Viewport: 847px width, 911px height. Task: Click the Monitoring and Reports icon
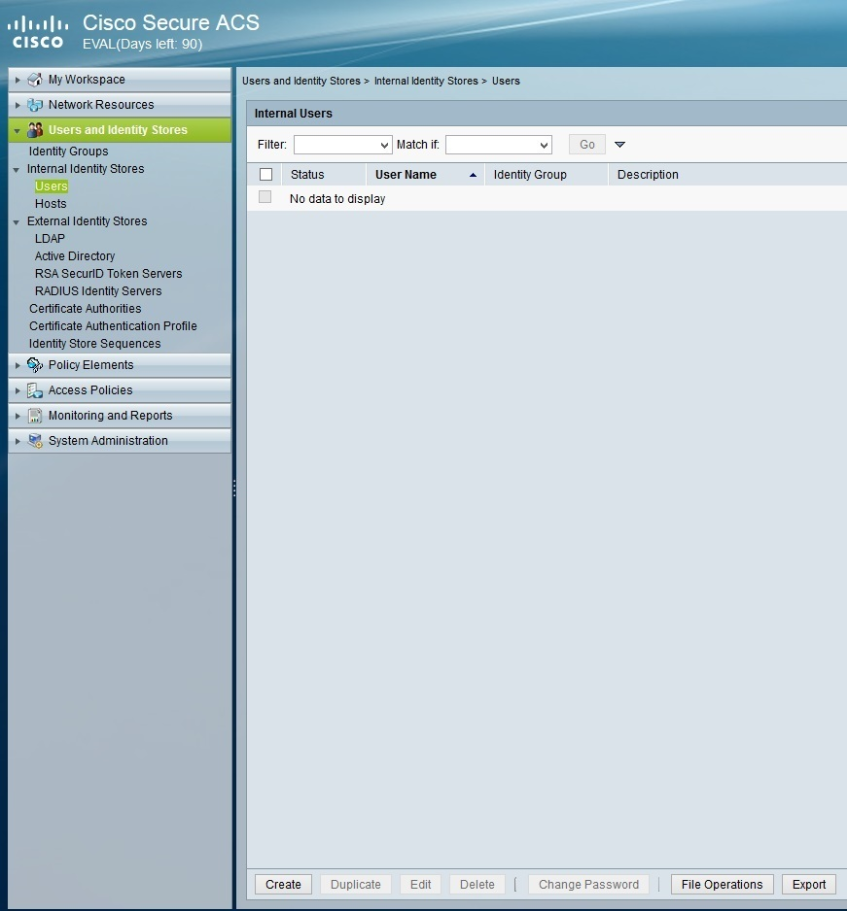pos(35,415)
